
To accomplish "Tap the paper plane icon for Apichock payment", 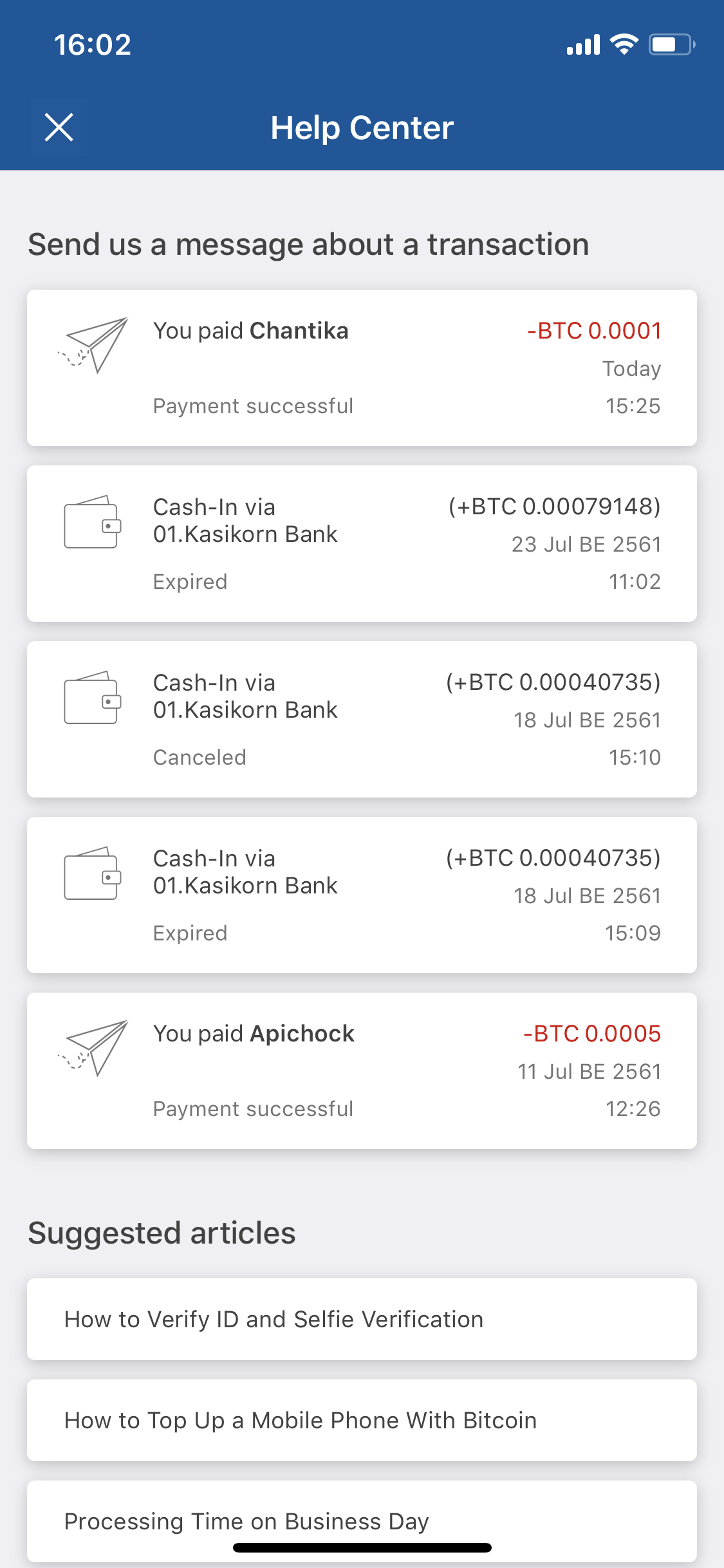I will (x=93, y=1048).
